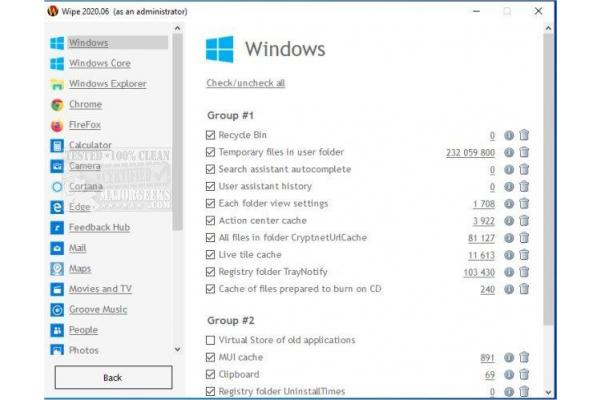Click Mail icon in sidebar
The height and width of the screenshot is (400, 600).
(57, 248)
